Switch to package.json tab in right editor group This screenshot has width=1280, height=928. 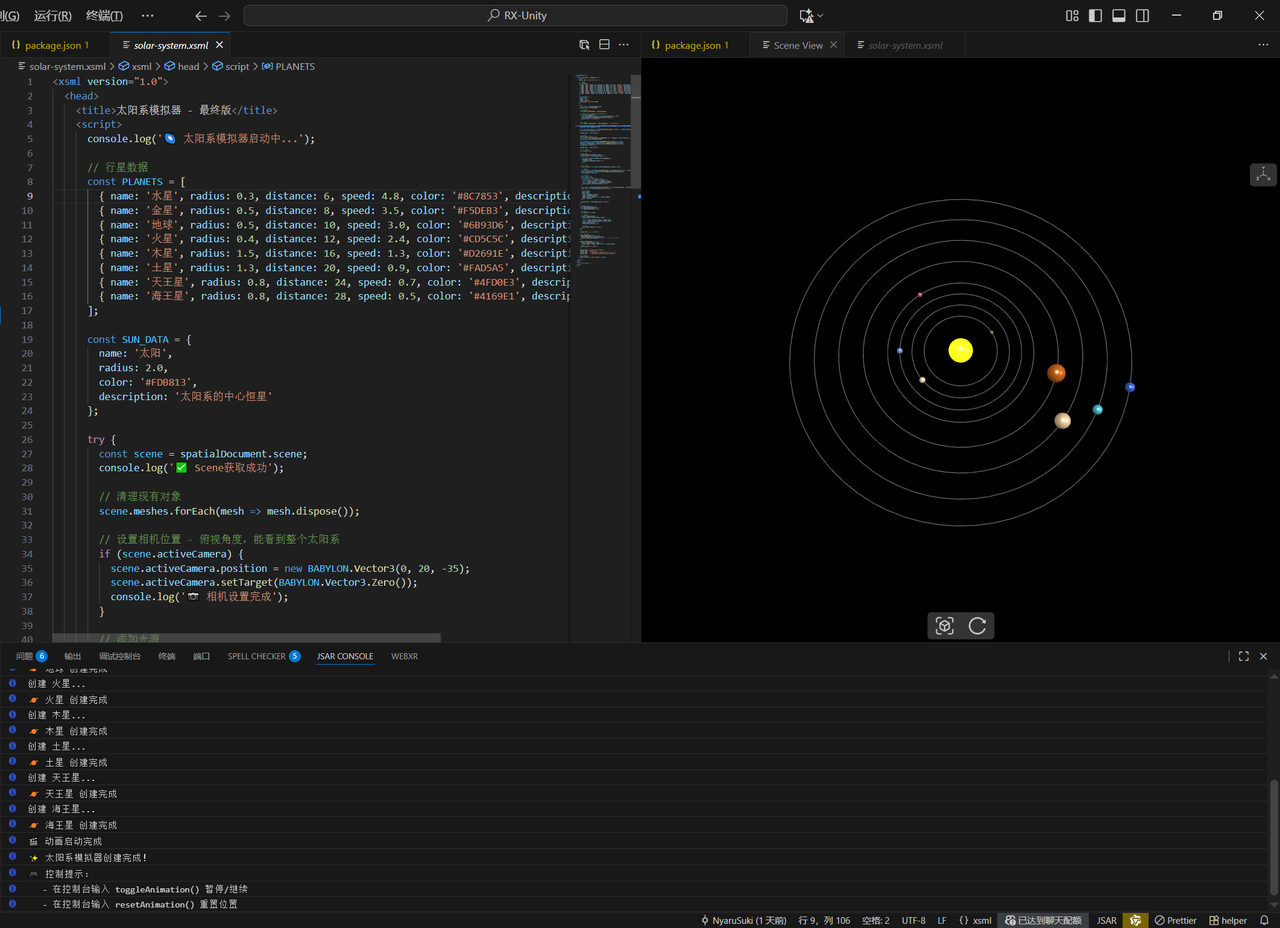(x=690, y=45)
